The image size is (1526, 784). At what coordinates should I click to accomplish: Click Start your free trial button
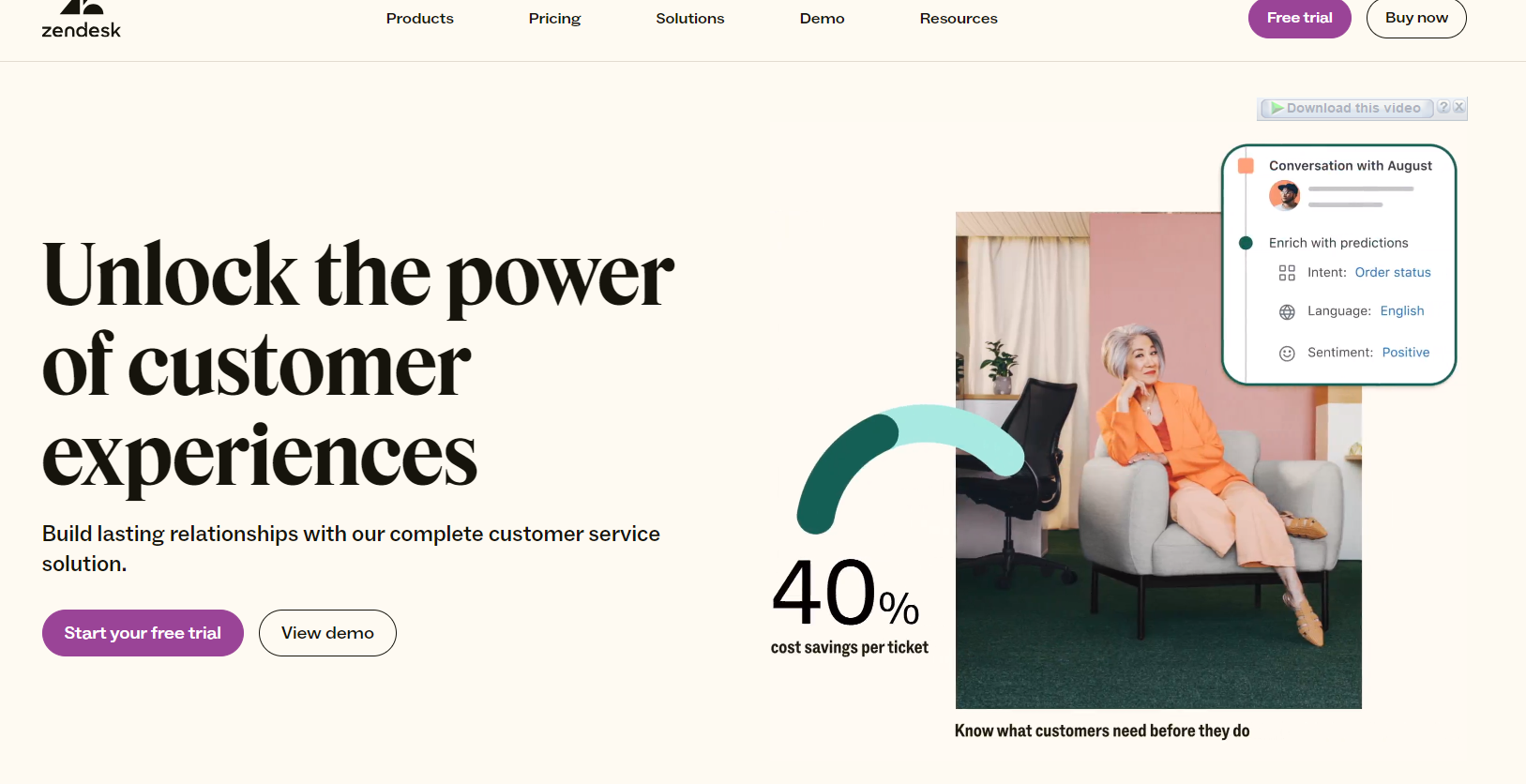click(143, 633)
